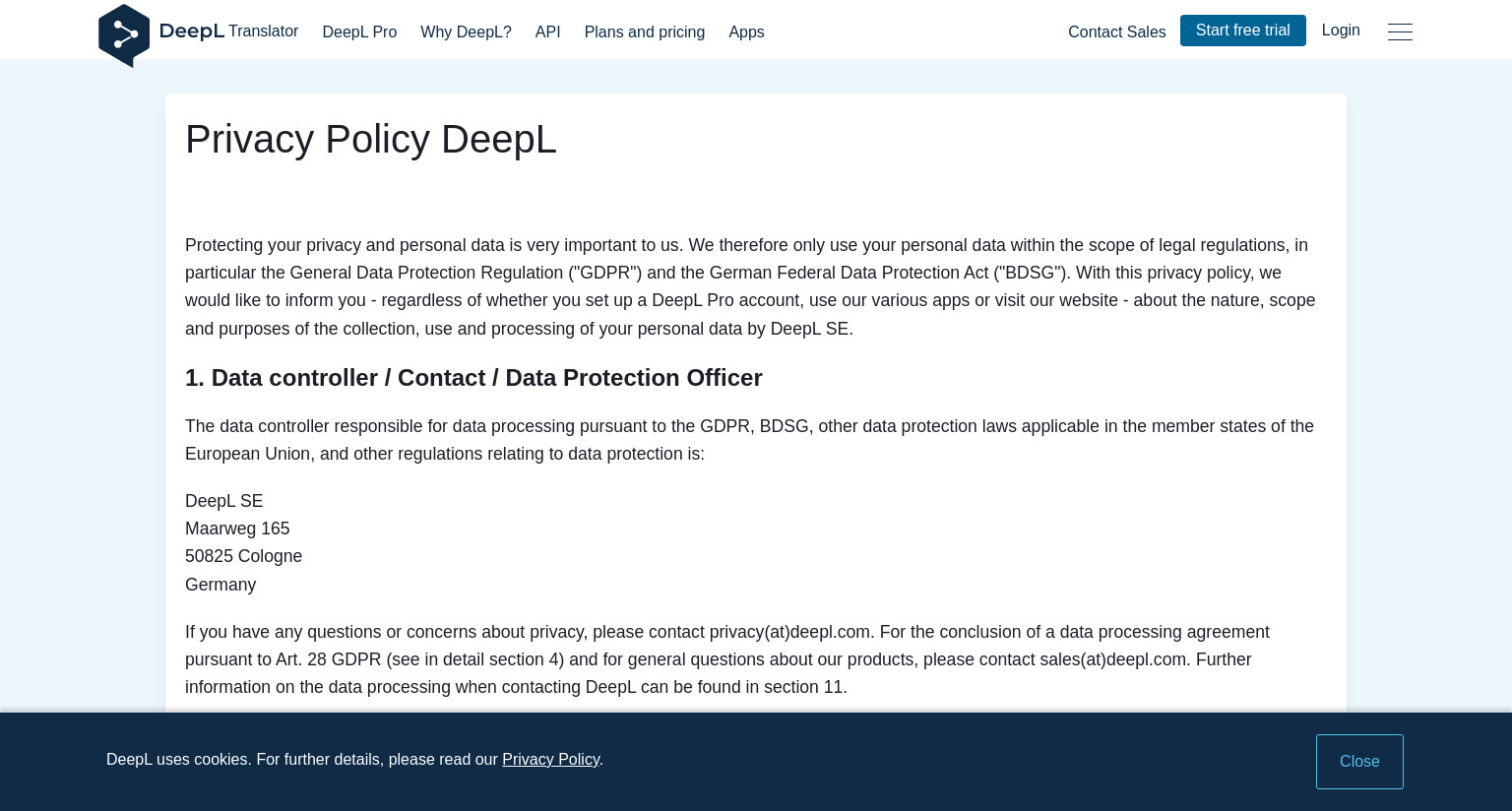Image resolution: width=1512 pixels, height=811 pixels.
Task: Click the DeepL wordmark text in header
Action: point(192,31)
